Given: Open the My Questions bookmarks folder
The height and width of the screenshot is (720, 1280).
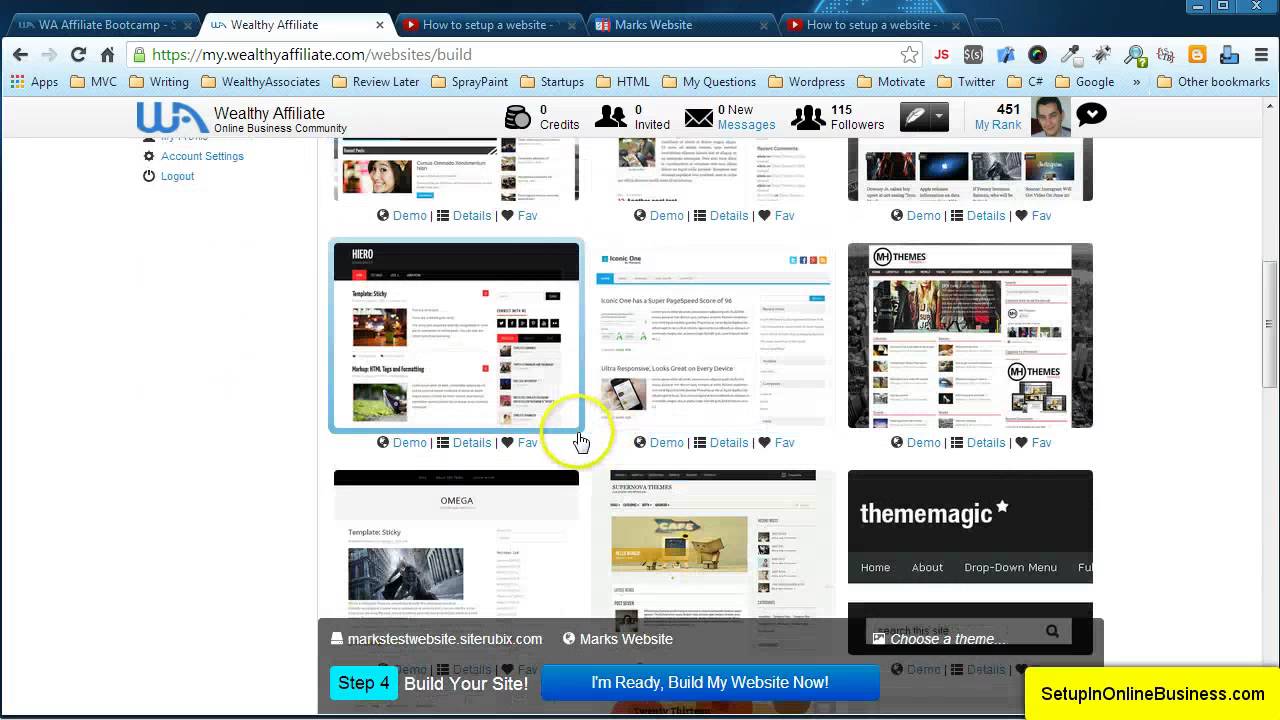Looking at the screenshot, I should 709,82.
